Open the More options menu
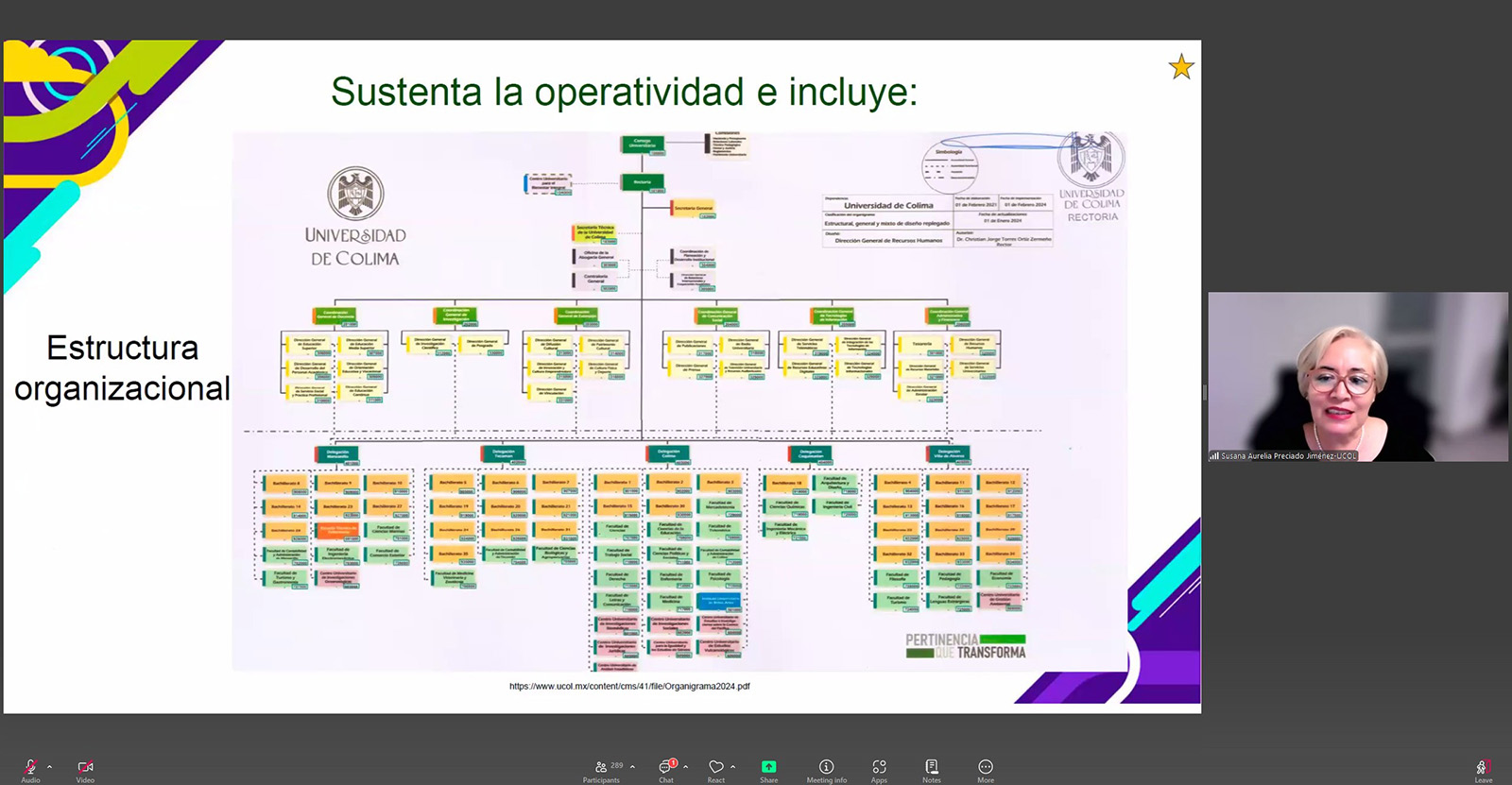Screen dimensions: 1512x785 pyautogui.click(x=986, y=767)
